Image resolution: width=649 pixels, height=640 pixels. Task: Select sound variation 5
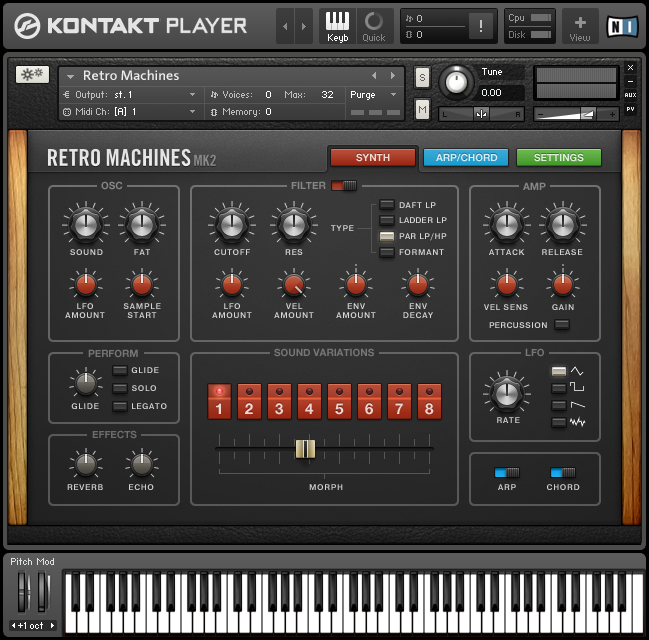coord(339,402)
